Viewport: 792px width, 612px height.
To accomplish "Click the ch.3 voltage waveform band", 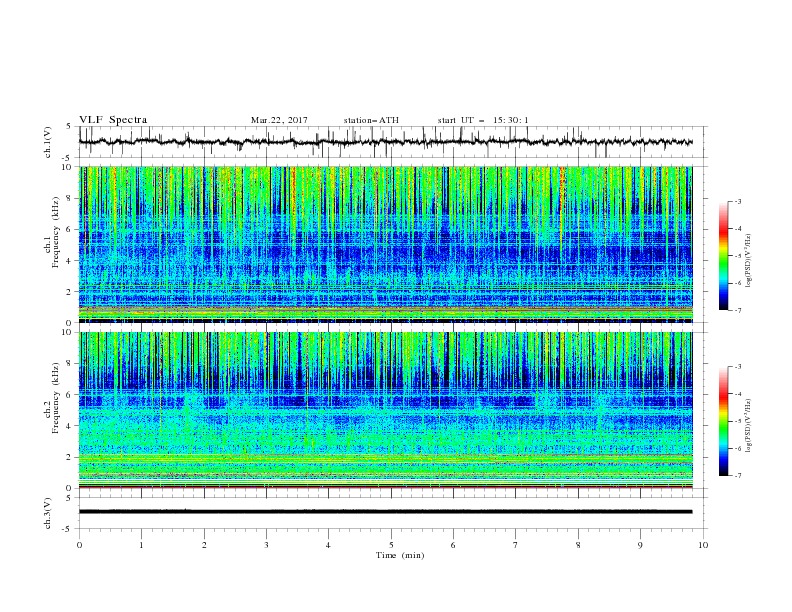I will [x=385, y=512].
